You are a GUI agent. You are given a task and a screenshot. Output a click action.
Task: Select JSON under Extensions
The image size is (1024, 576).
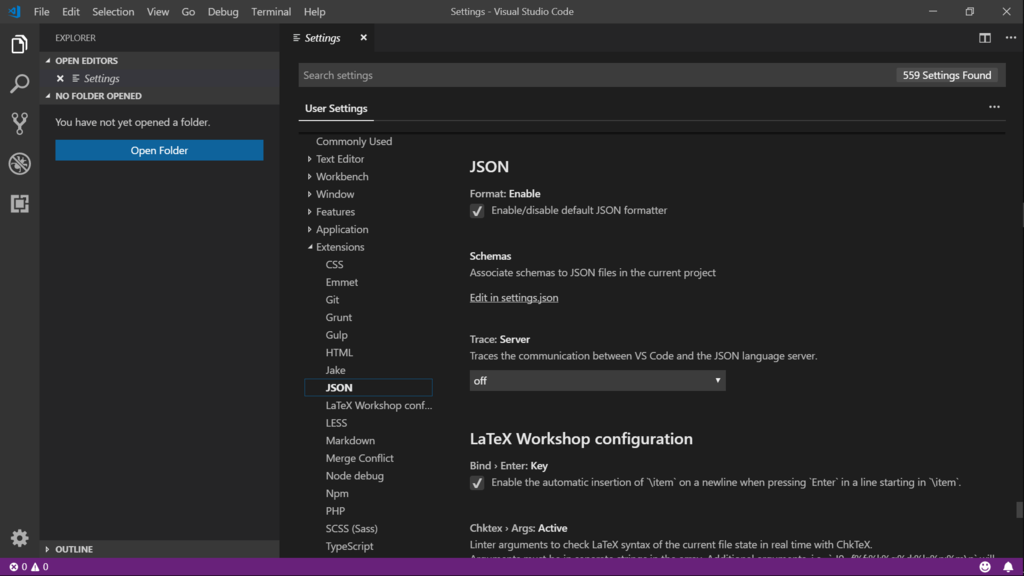pyautogui.click(x=368, y=388)
